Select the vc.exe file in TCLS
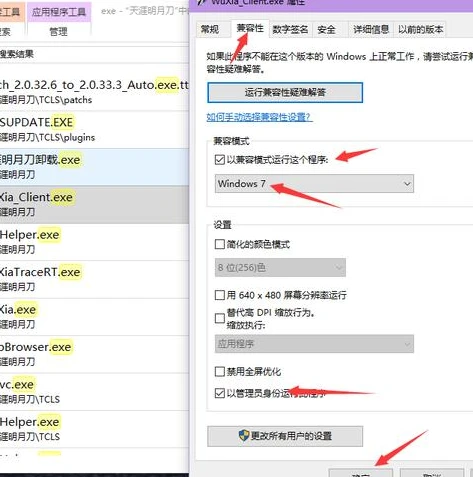 94,392
